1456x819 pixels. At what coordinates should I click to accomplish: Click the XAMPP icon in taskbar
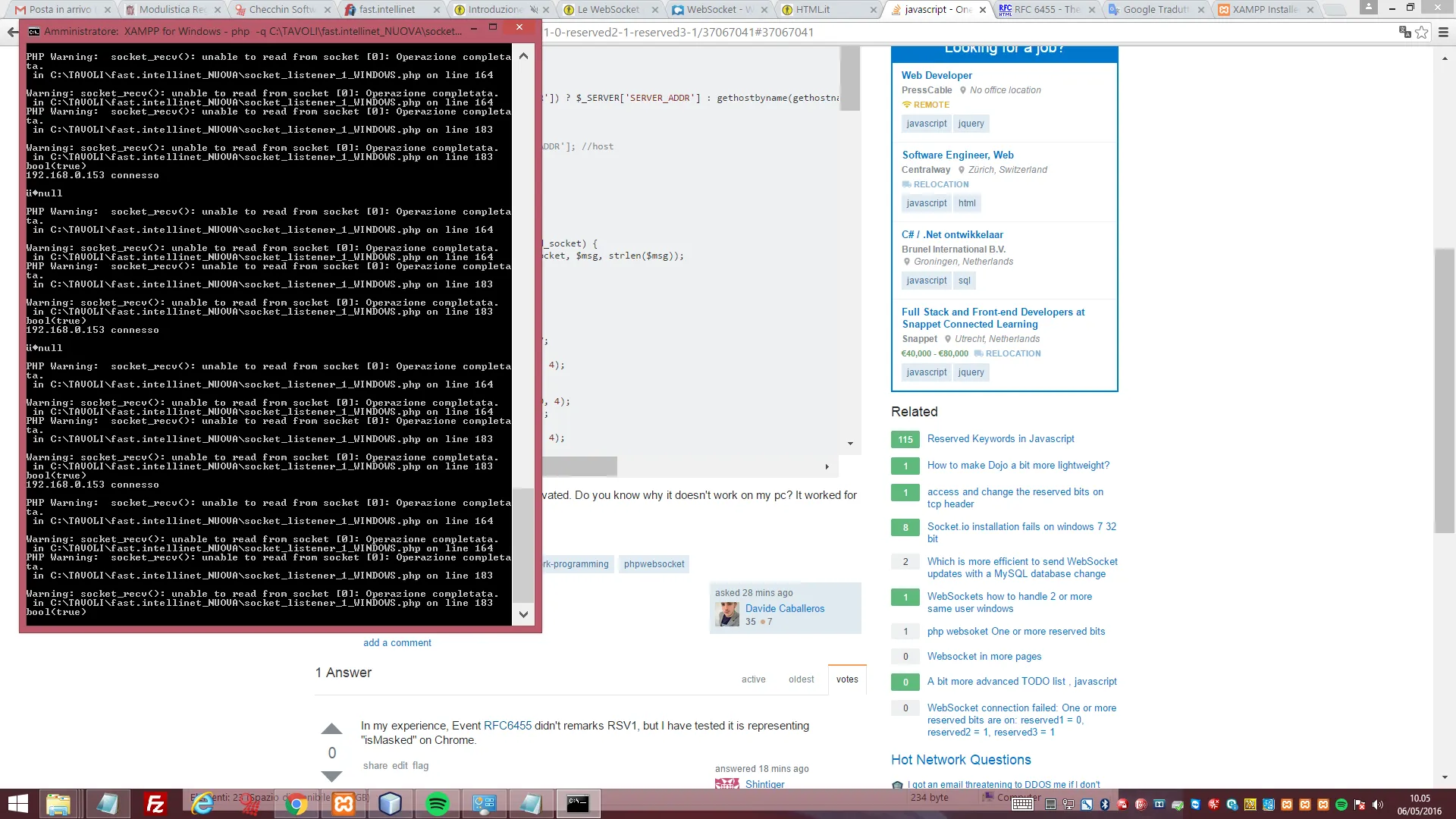click(x=344, y=804)
